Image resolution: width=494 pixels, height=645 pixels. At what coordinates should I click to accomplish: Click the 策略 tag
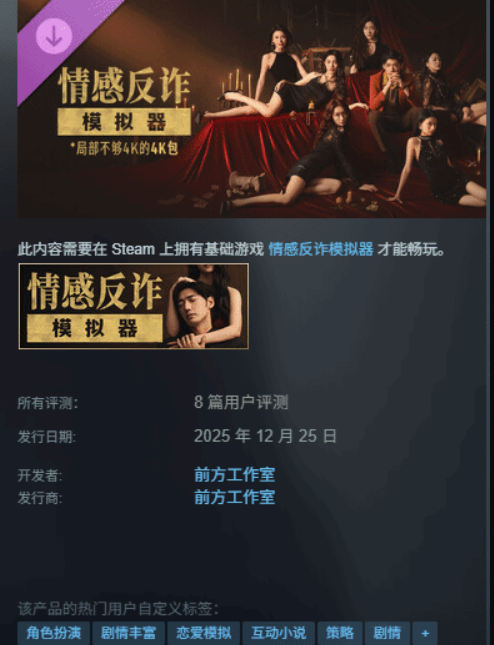tap(340, 633)
